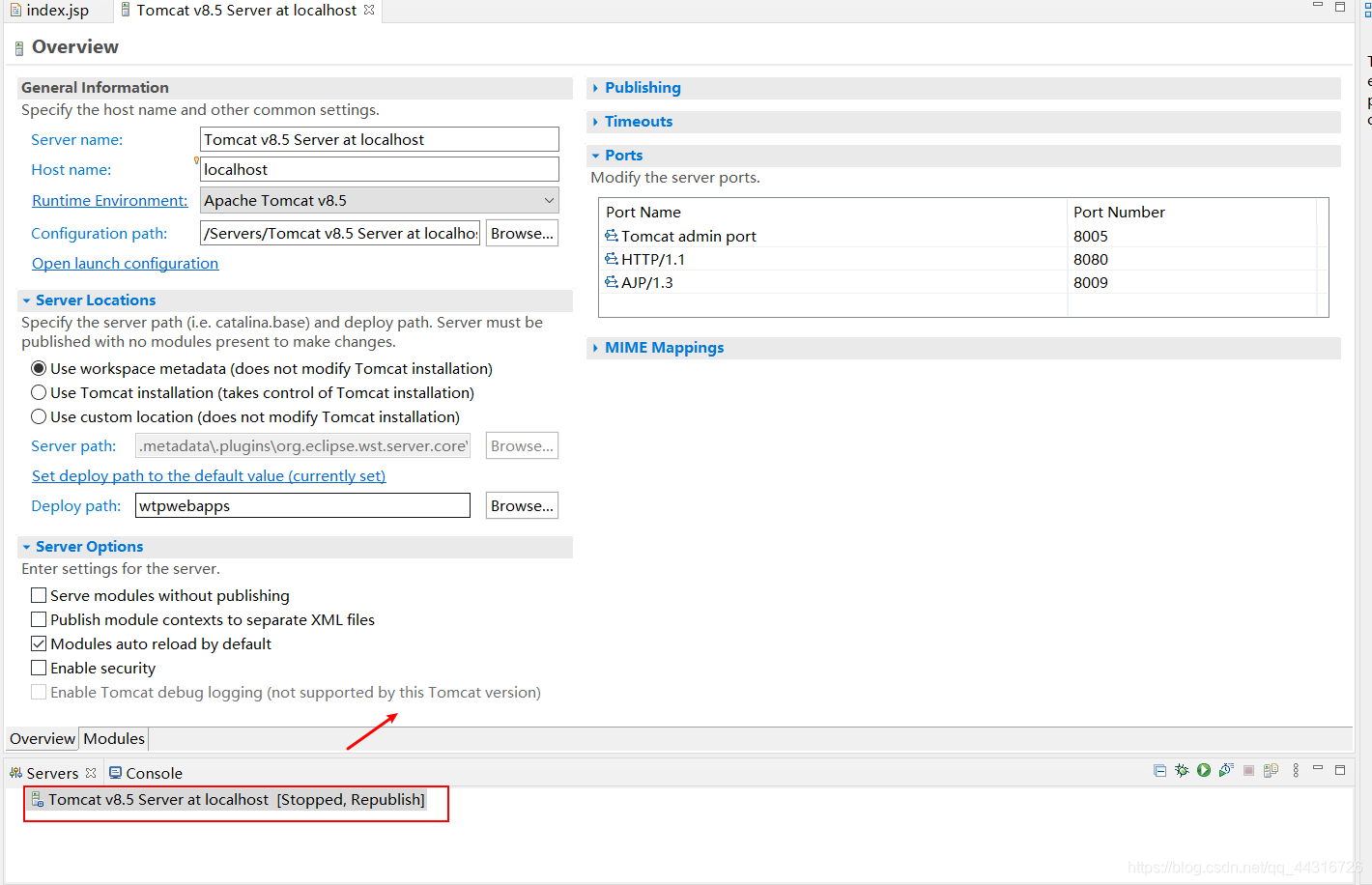Start the server in debug mode
Viewport: 1372px width, 885px height.
point(1182,770)
